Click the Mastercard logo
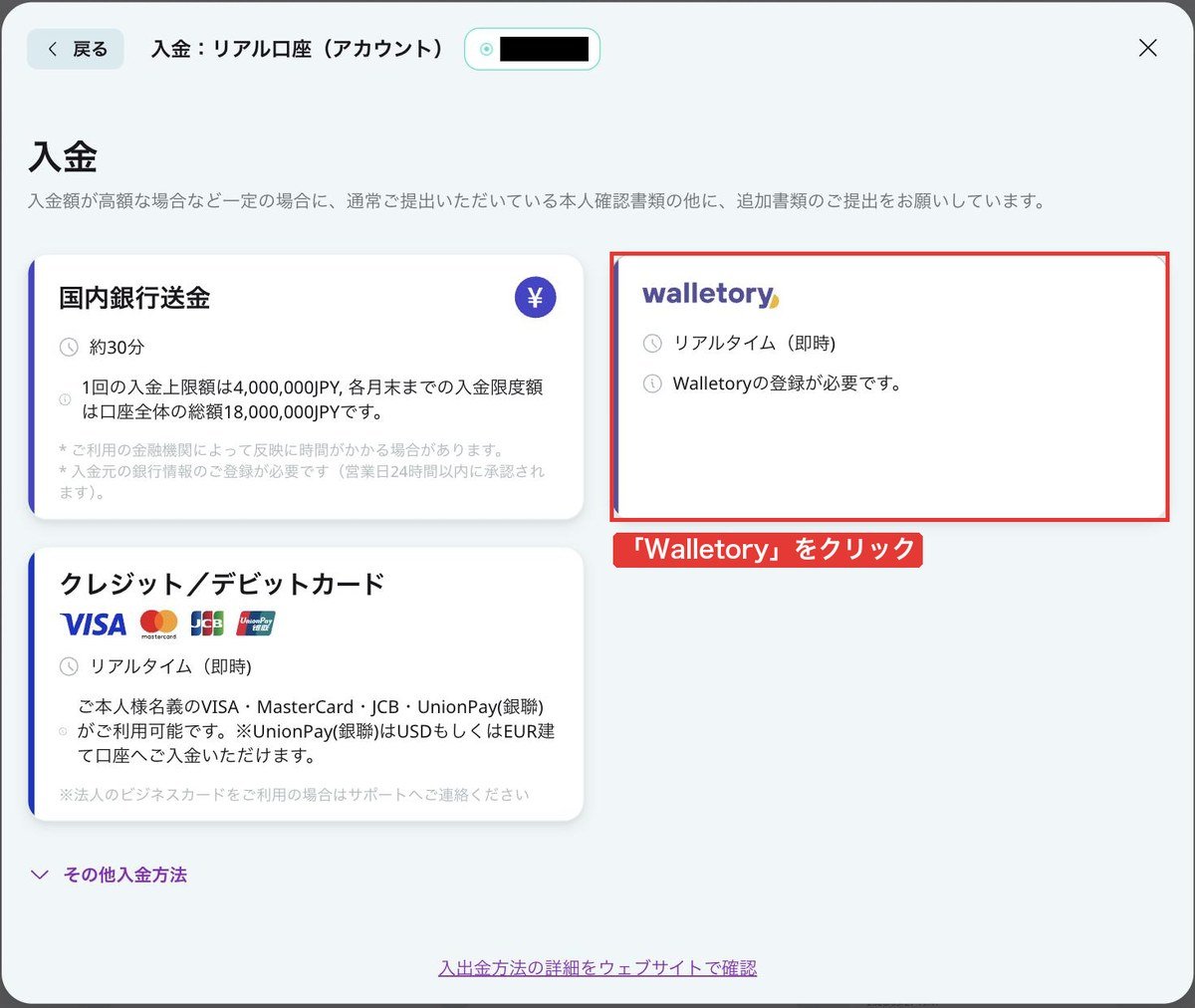The height and width of the screenshot is (1008, 1195). (158, 625)
